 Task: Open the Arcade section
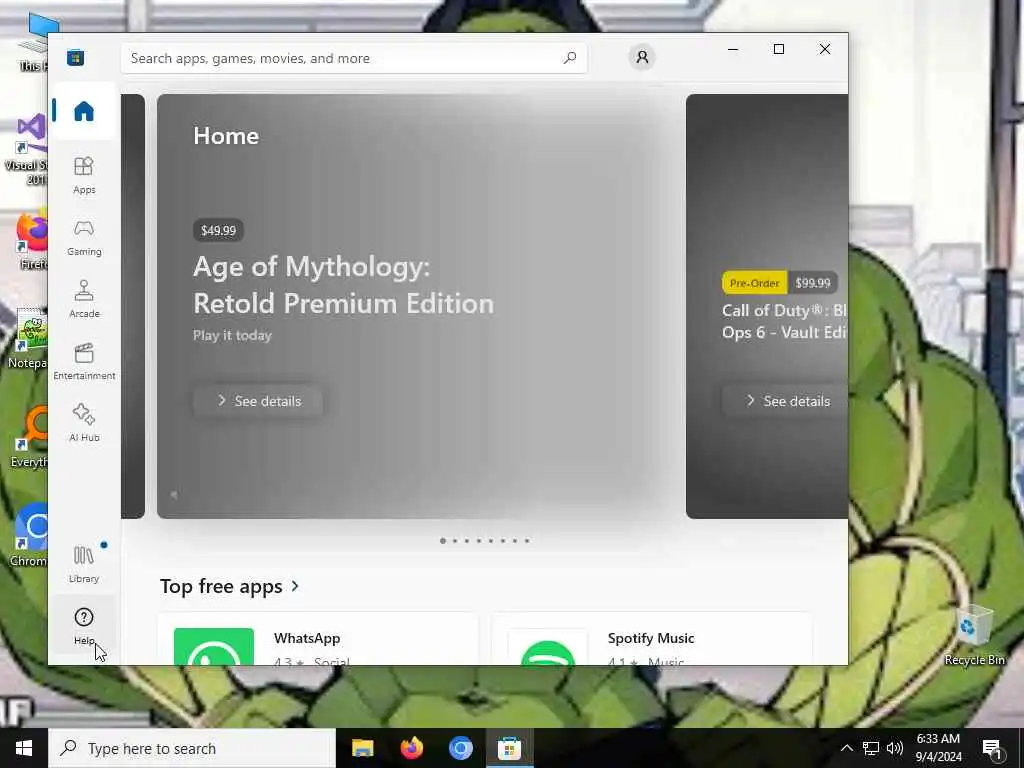[x=84, y=299]
